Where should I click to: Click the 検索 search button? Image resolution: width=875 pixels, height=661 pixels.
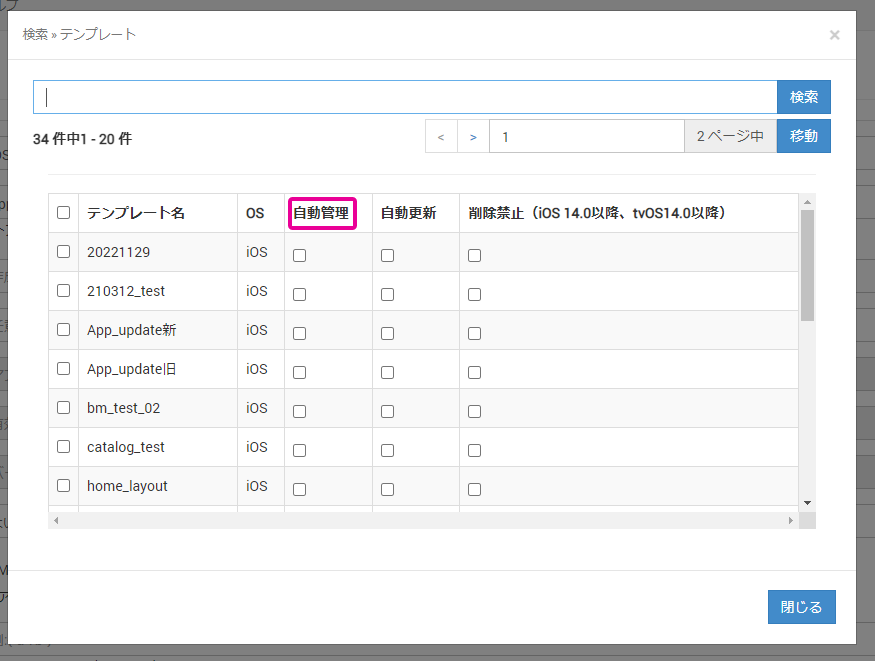click(x=804, y=97)
